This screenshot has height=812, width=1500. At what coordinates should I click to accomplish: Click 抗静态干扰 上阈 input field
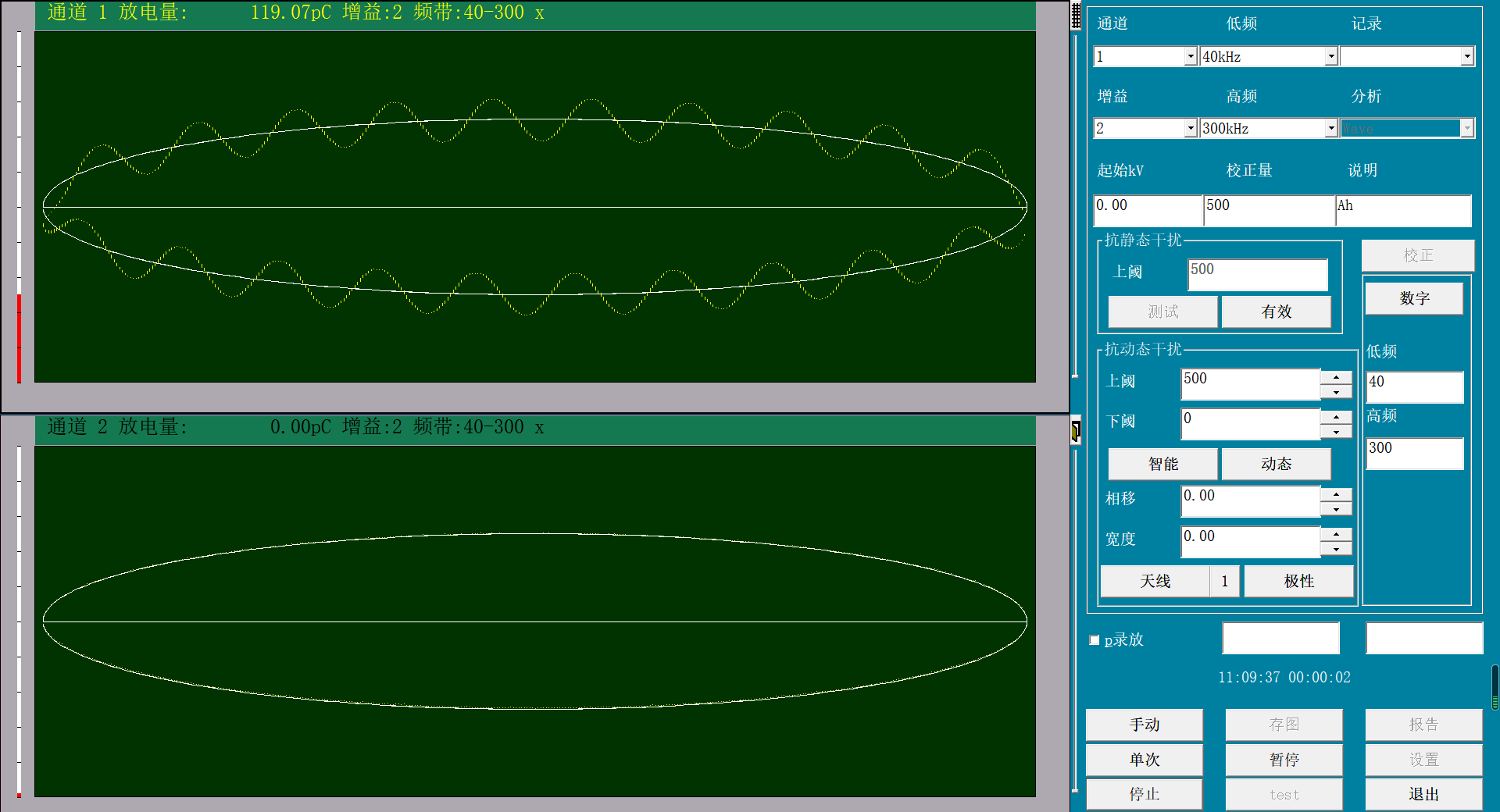(x=1257, y=275)
